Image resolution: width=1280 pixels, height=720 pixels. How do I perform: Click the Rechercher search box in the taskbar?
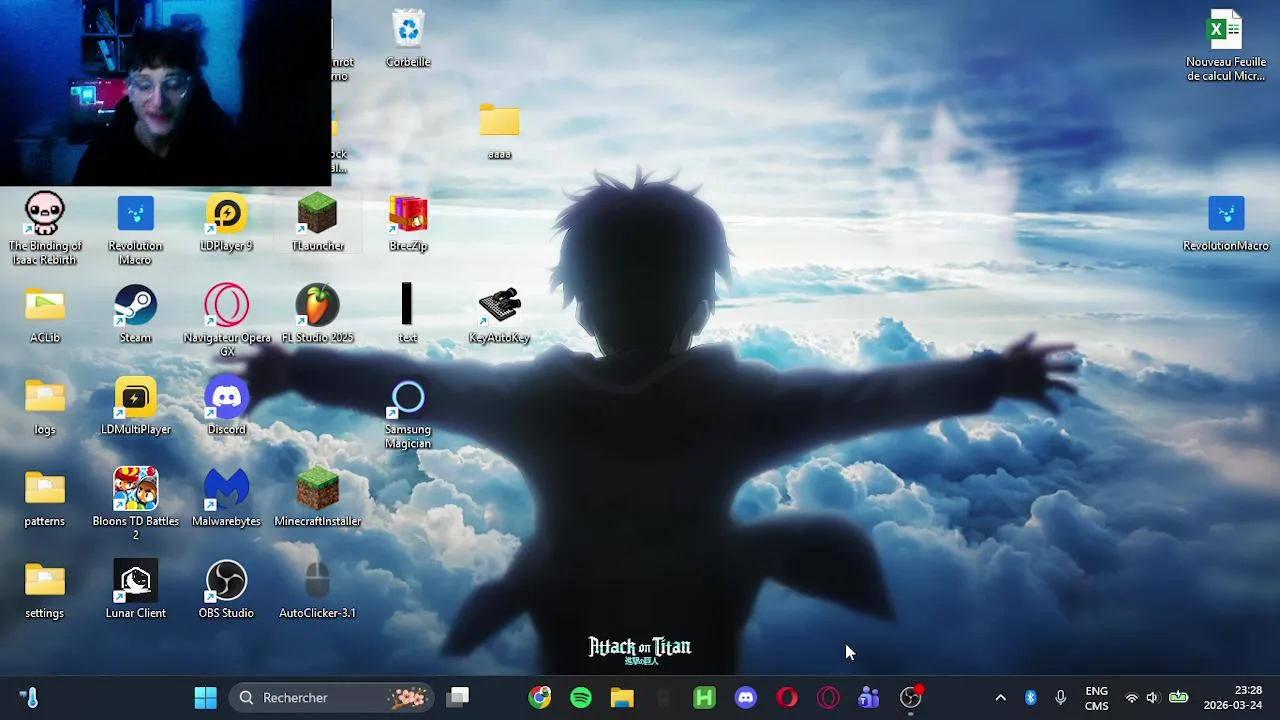pos(332,698)
